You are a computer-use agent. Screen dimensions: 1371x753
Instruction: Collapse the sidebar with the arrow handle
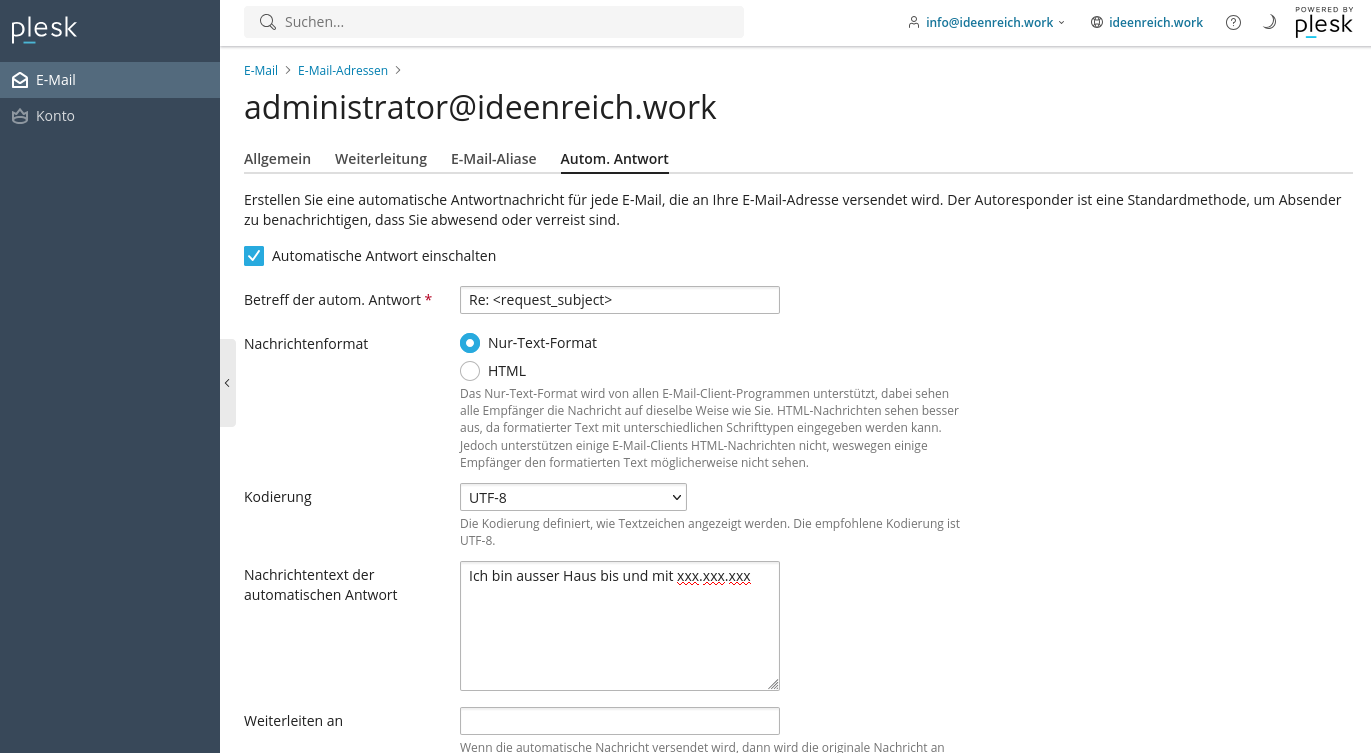(227, 383)
